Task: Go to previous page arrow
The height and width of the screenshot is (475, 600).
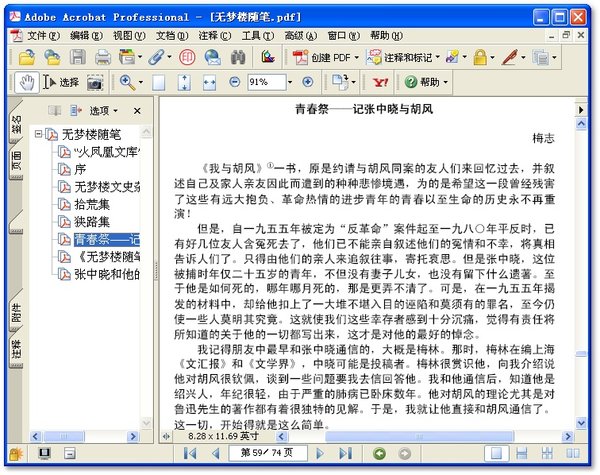Action: point(215,454)
